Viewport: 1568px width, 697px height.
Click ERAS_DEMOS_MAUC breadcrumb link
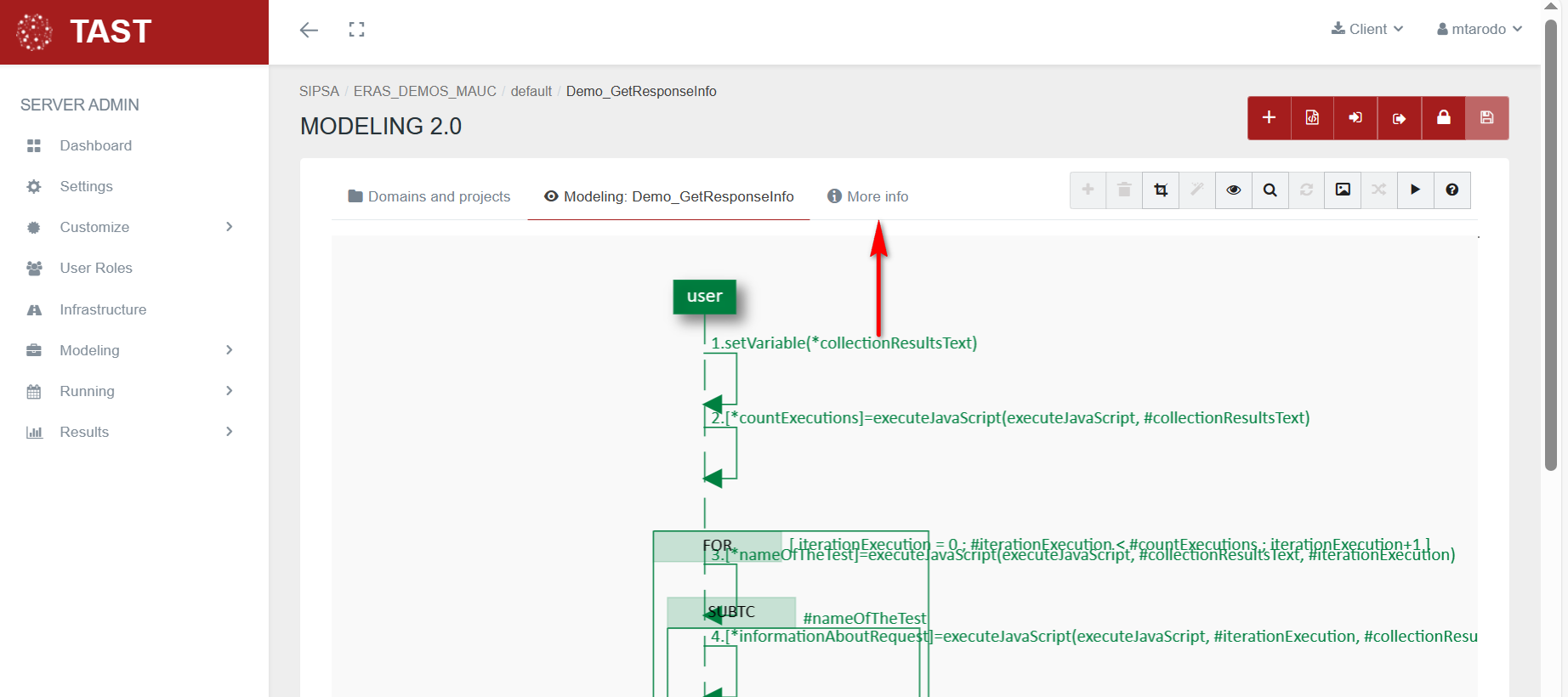pyautogui.click(x=424, y=91)
